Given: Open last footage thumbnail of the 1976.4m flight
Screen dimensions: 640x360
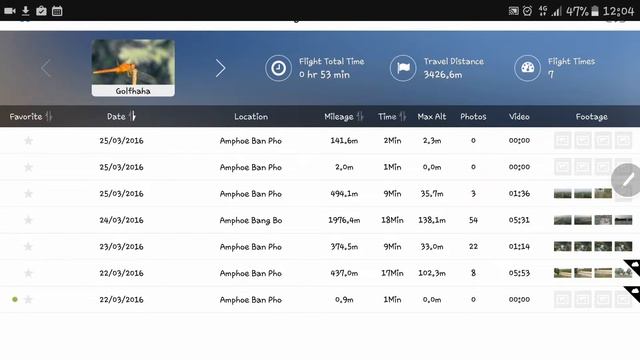Looking at the screenshot, I should pos(624,220).
